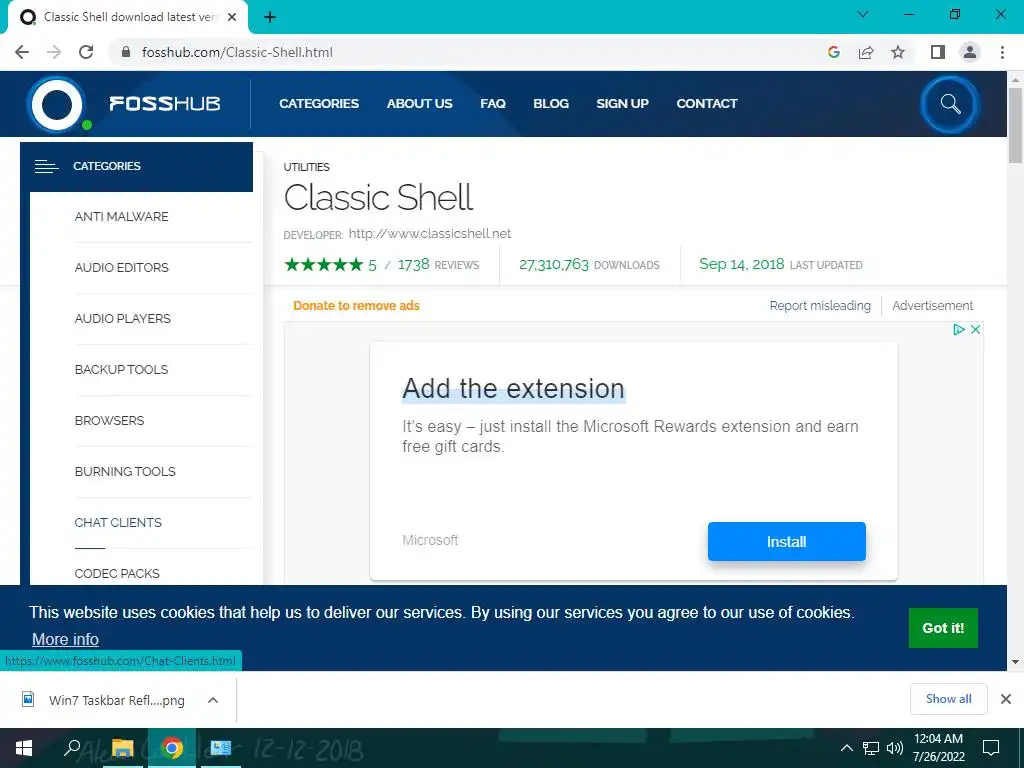Accept cookies with Got it! button

(x=943, y=628)
